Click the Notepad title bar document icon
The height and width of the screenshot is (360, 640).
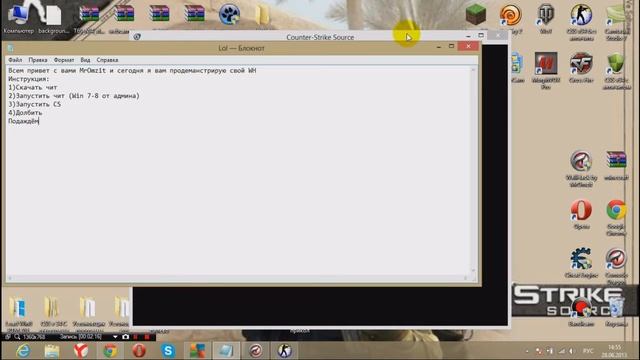coord(11,48)
